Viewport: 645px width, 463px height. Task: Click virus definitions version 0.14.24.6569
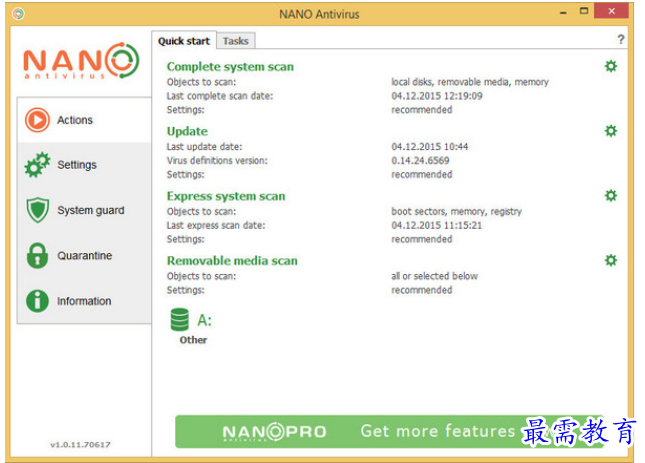pyautogui.click(x=420, y=160)
